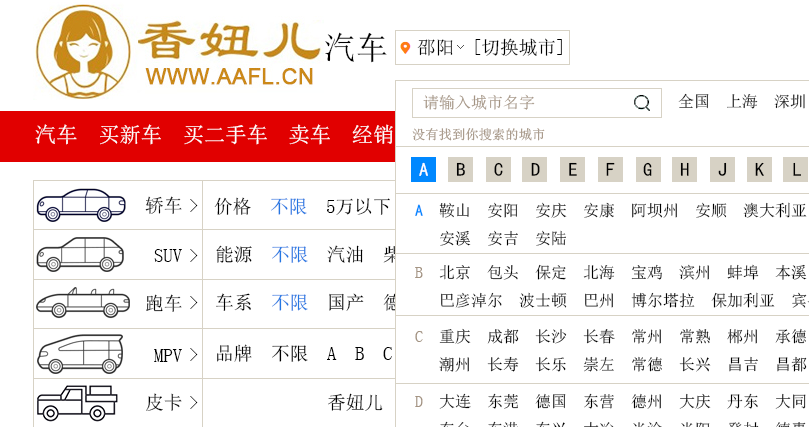Viewport: 809px width, 427px height.
Task: Pick city 潮州
Action: tap(455, 365)
